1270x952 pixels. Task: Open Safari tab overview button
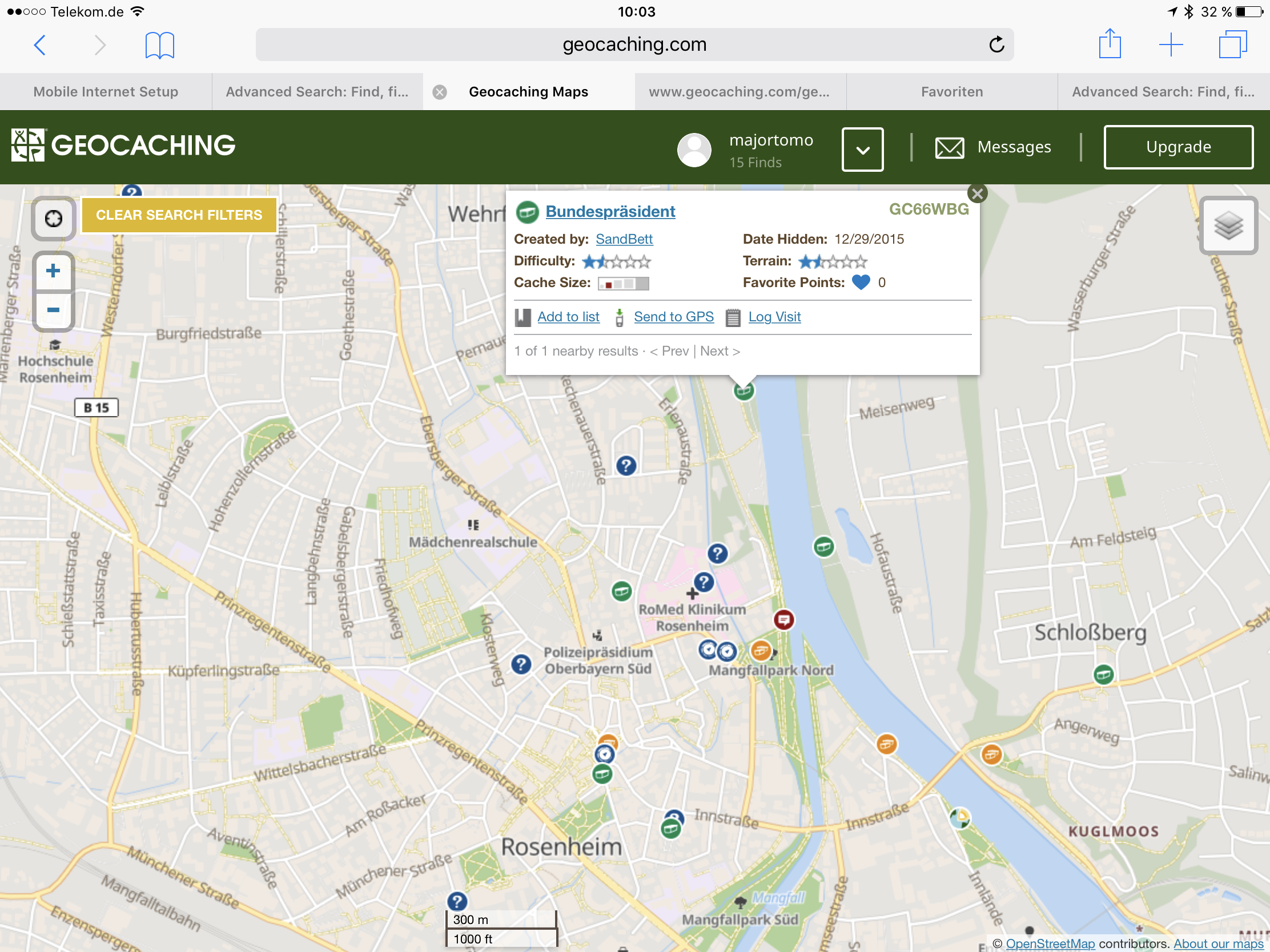pos(1232,44)
